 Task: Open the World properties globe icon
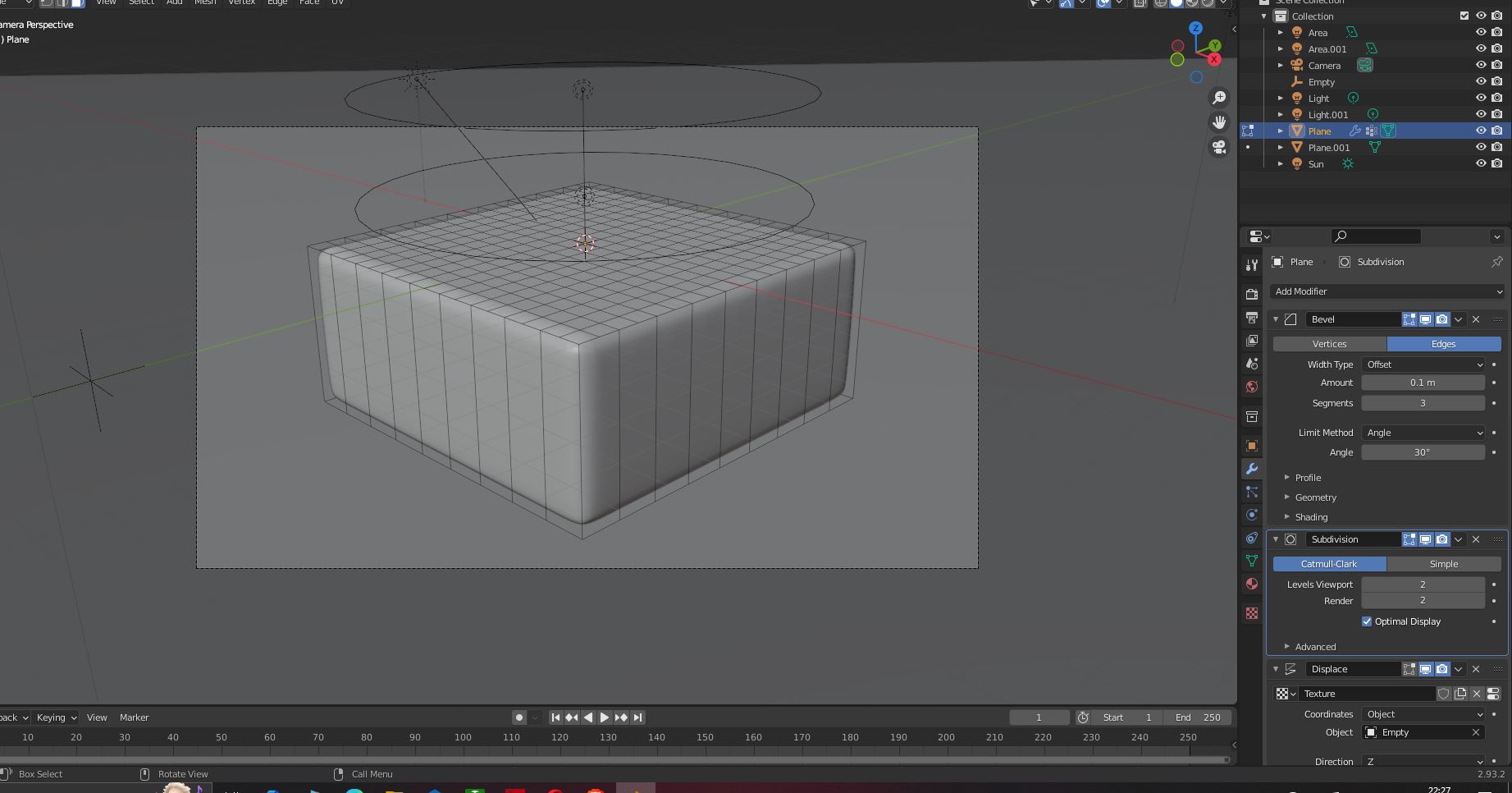tap(1251, 386)
